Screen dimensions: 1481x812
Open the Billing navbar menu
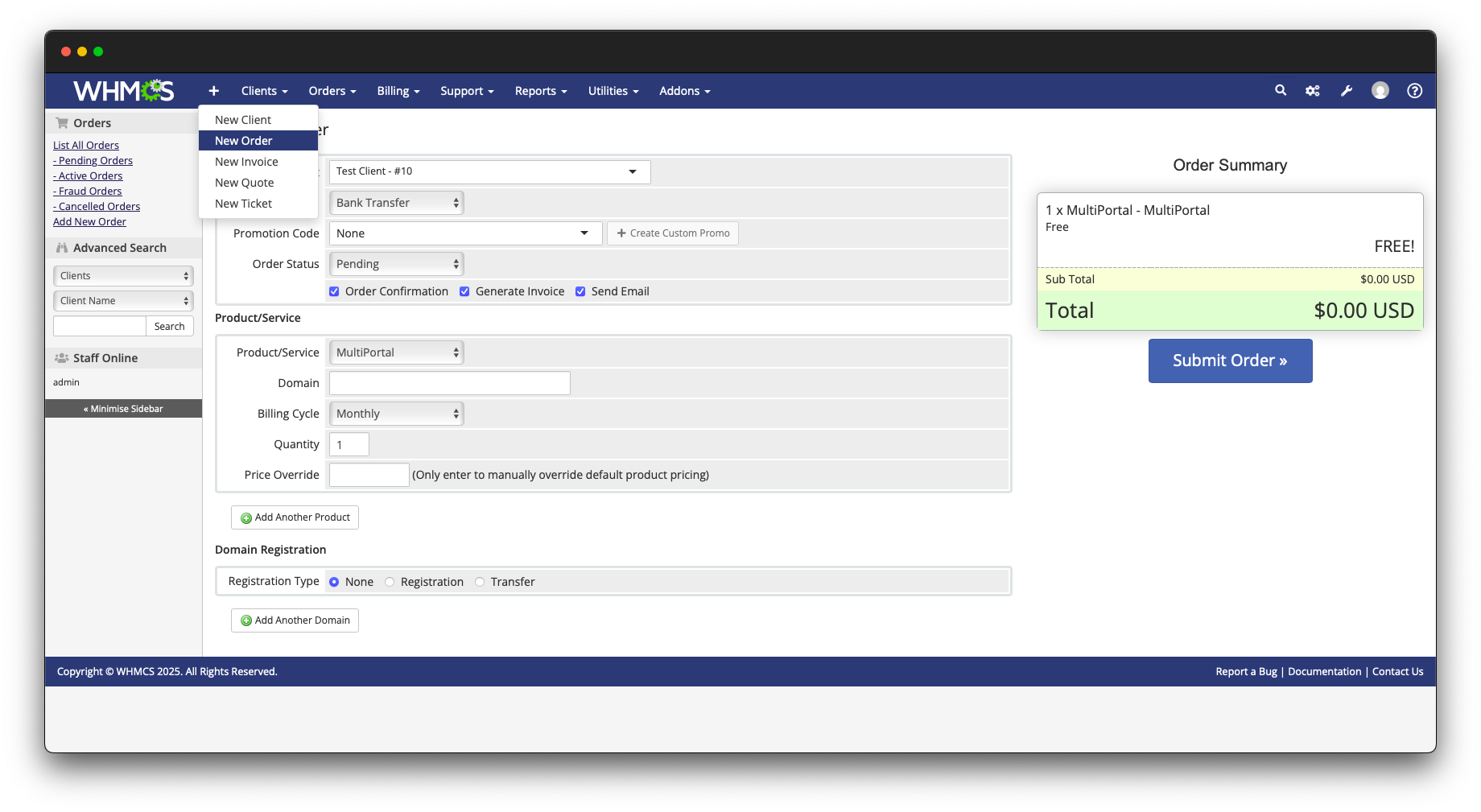398,91
